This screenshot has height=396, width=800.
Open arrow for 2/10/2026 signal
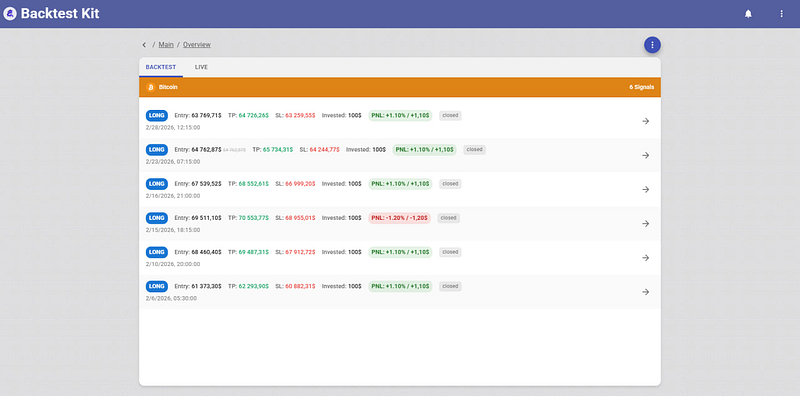click(x=645, y=258)
